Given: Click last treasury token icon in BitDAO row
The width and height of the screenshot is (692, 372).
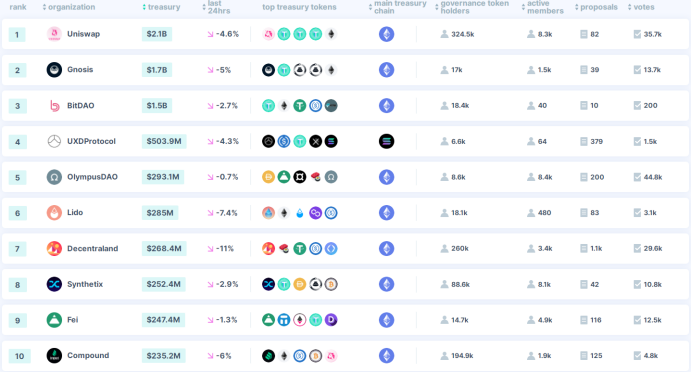Looking at the screenshot, I should 331,105.
